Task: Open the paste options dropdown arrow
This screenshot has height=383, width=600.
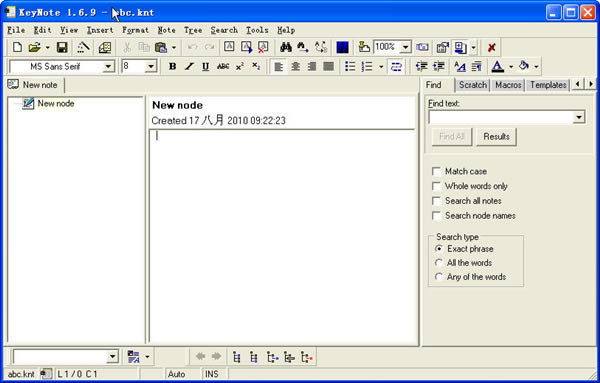Action: (174, 47)
